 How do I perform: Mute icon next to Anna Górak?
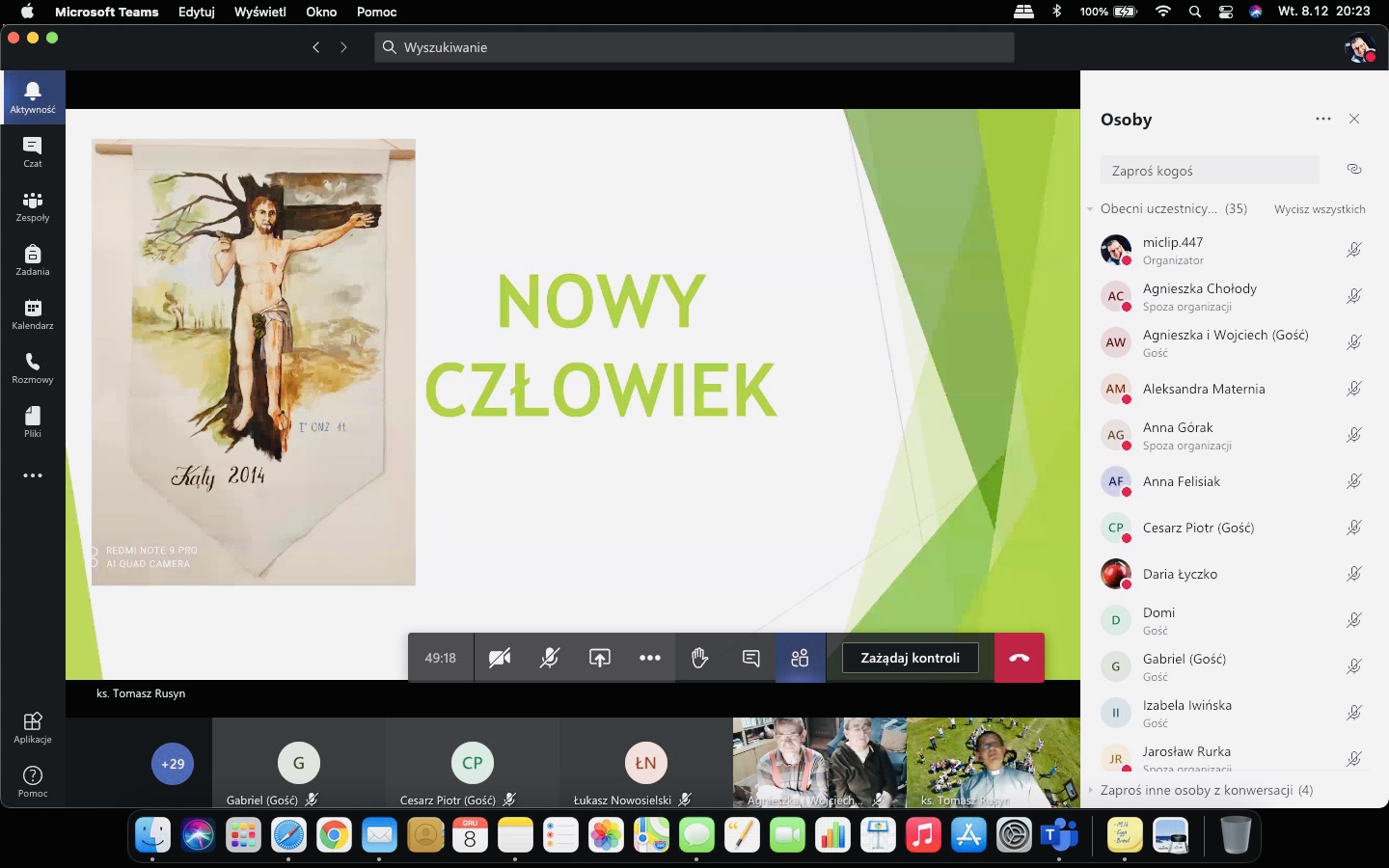(1354, 435)
